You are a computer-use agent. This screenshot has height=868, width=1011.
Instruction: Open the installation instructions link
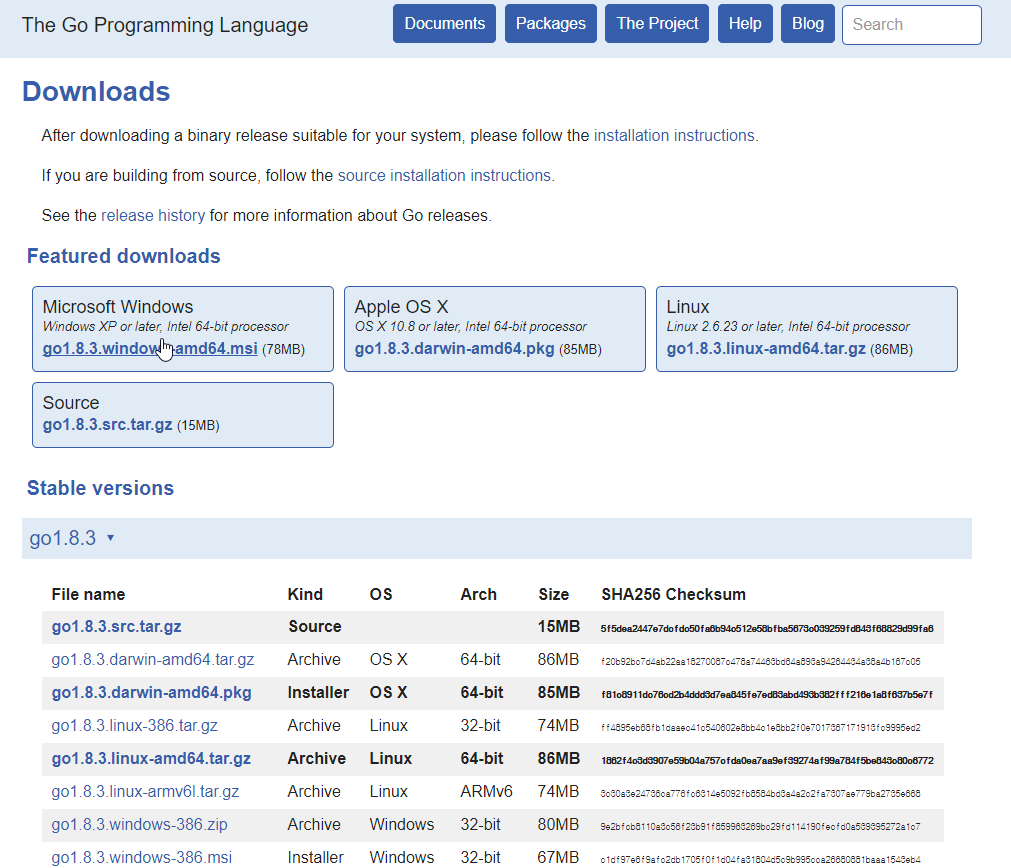click(x=673, y=135)
